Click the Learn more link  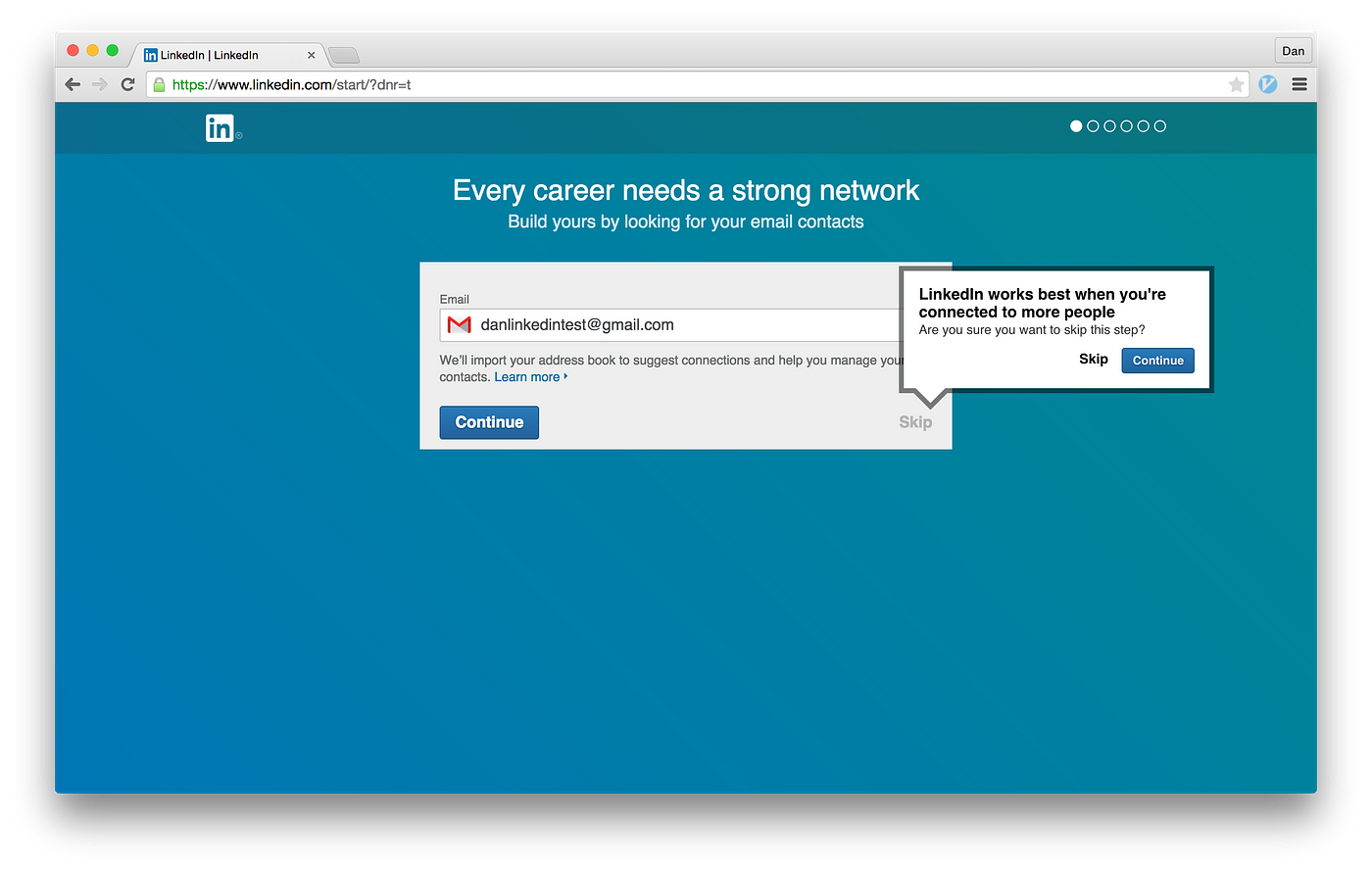(x=527, y=377)
